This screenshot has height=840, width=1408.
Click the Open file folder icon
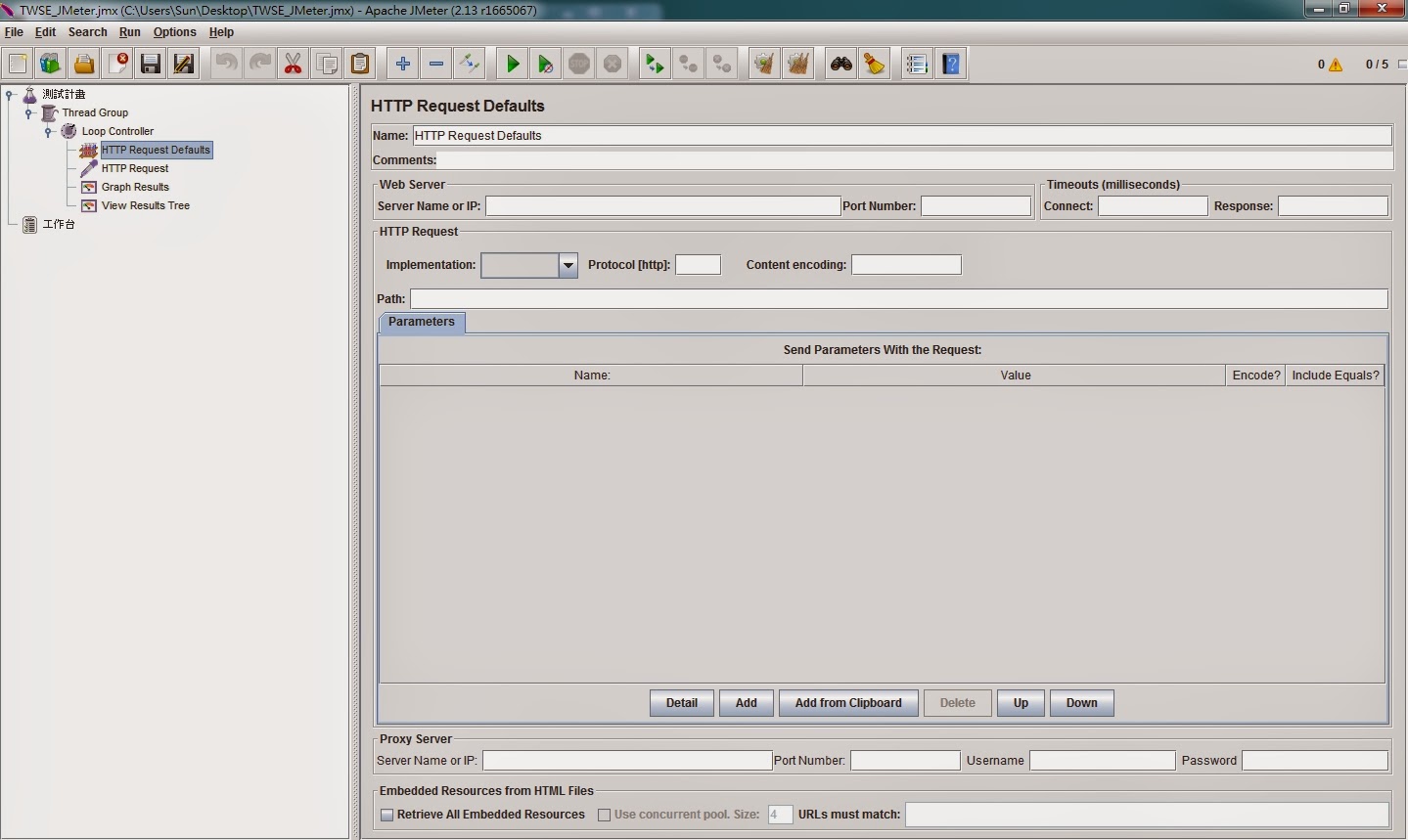(84, 65)
